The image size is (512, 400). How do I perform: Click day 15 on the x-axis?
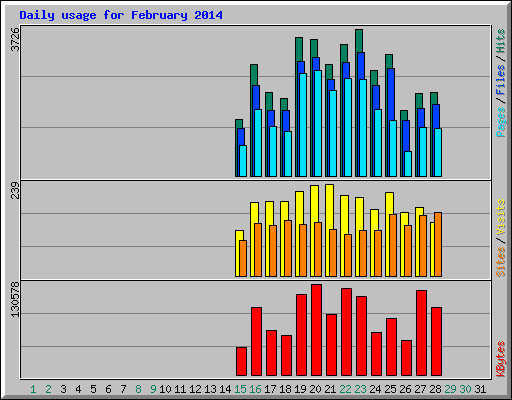pos(240,389)
